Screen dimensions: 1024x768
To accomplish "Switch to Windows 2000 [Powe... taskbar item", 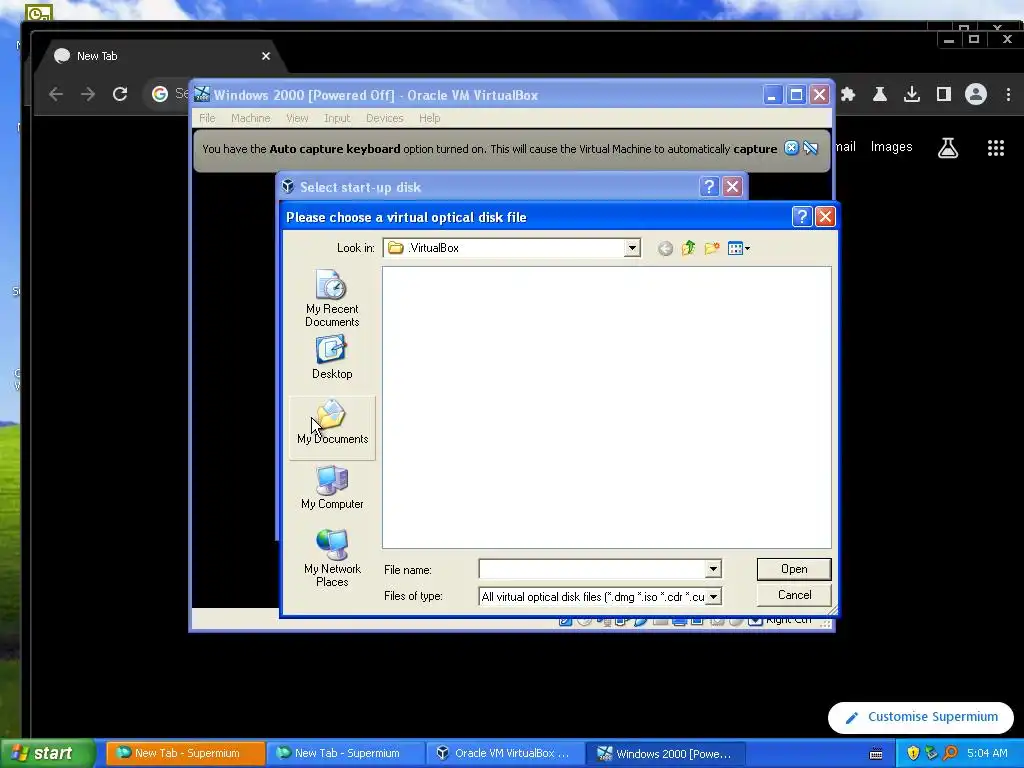I will point(664,753).
